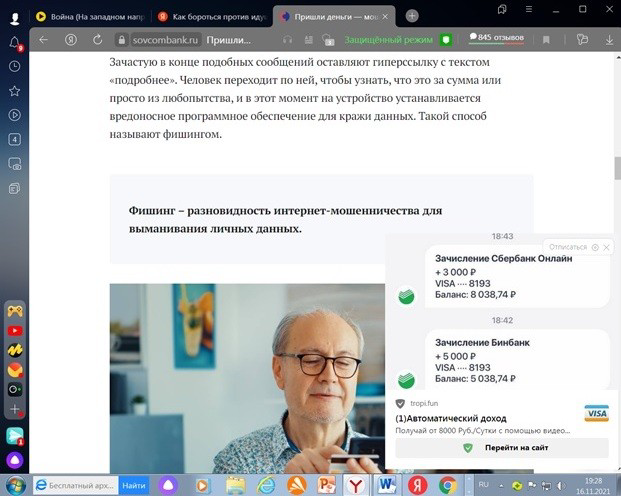Add an app with sidebar plus button
The height and width of the screenshot is (496, 621).
pos(15,410)
